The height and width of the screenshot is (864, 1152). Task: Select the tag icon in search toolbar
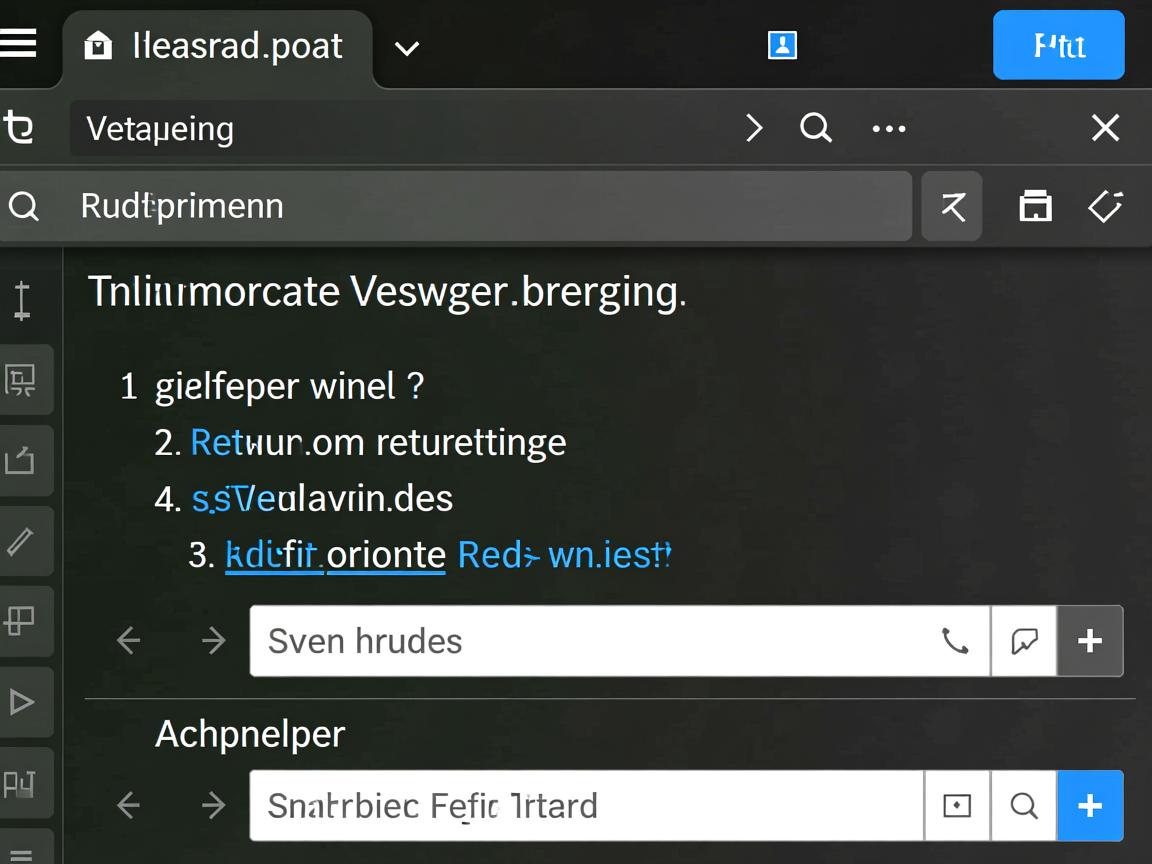click(x=1105, y=206)
